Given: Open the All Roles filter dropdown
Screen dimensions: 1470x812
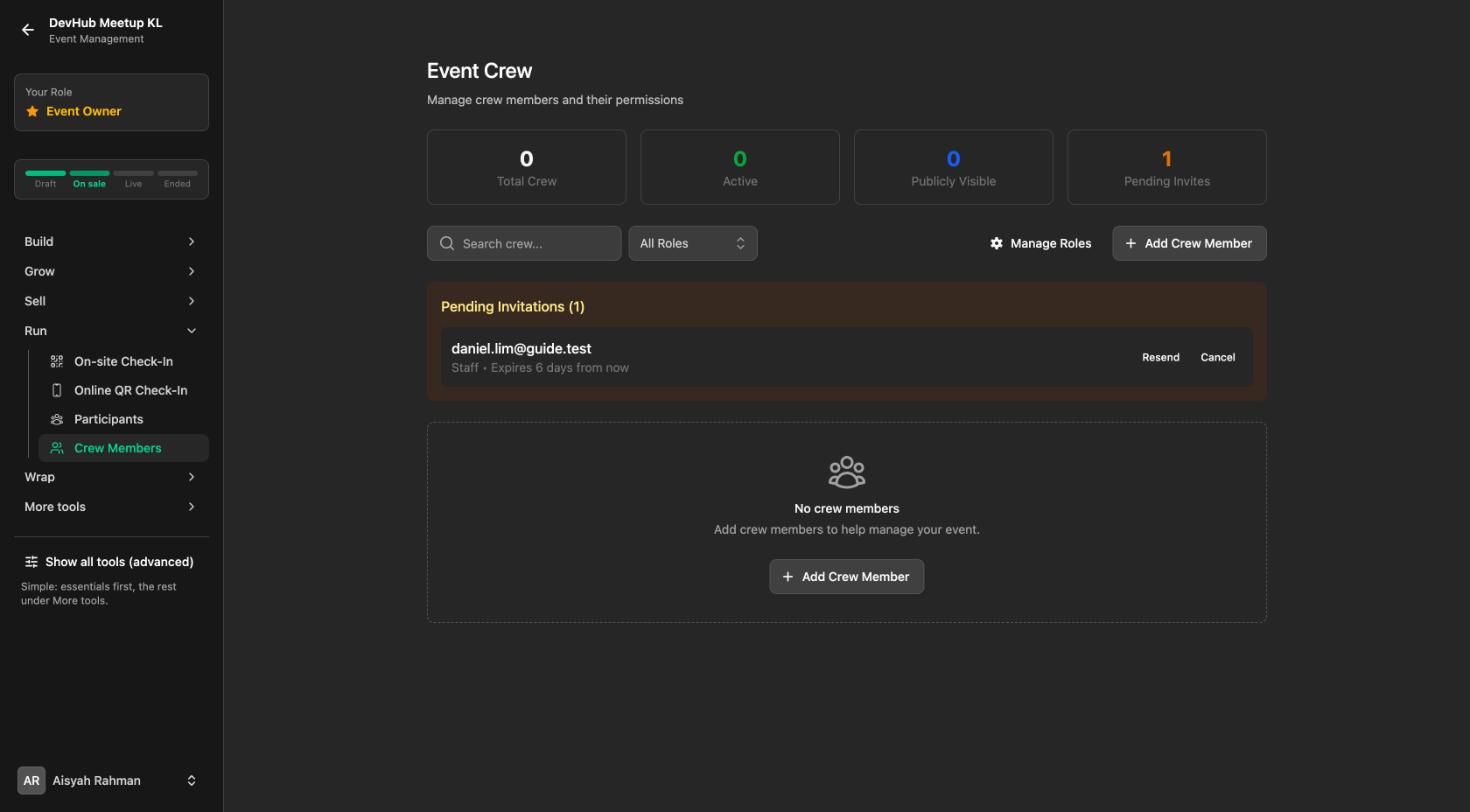Looking at the screenshot, I should pyautogui.click(x=693, y=243).
